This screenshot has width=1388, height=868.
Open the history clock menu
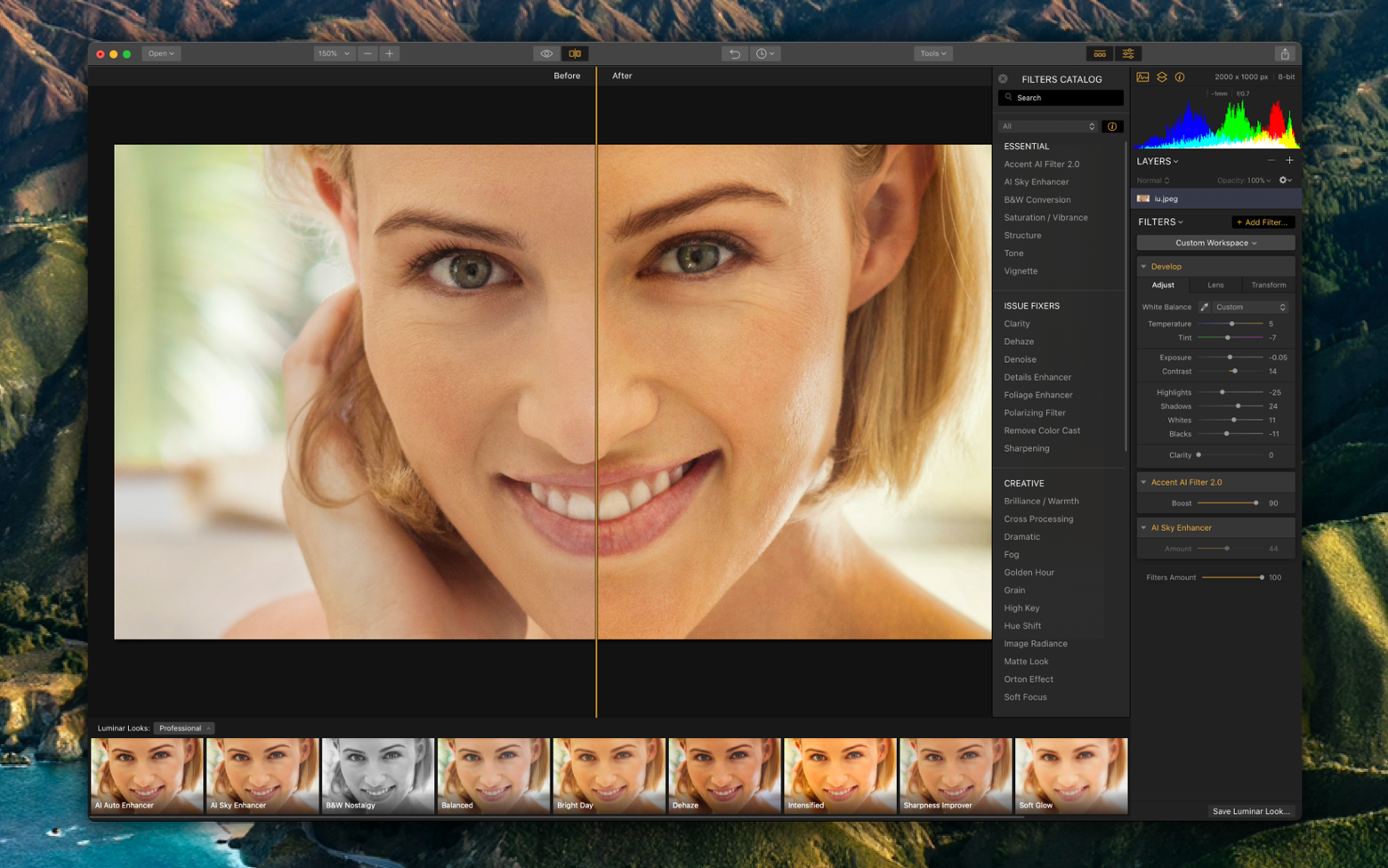point(765,53)
